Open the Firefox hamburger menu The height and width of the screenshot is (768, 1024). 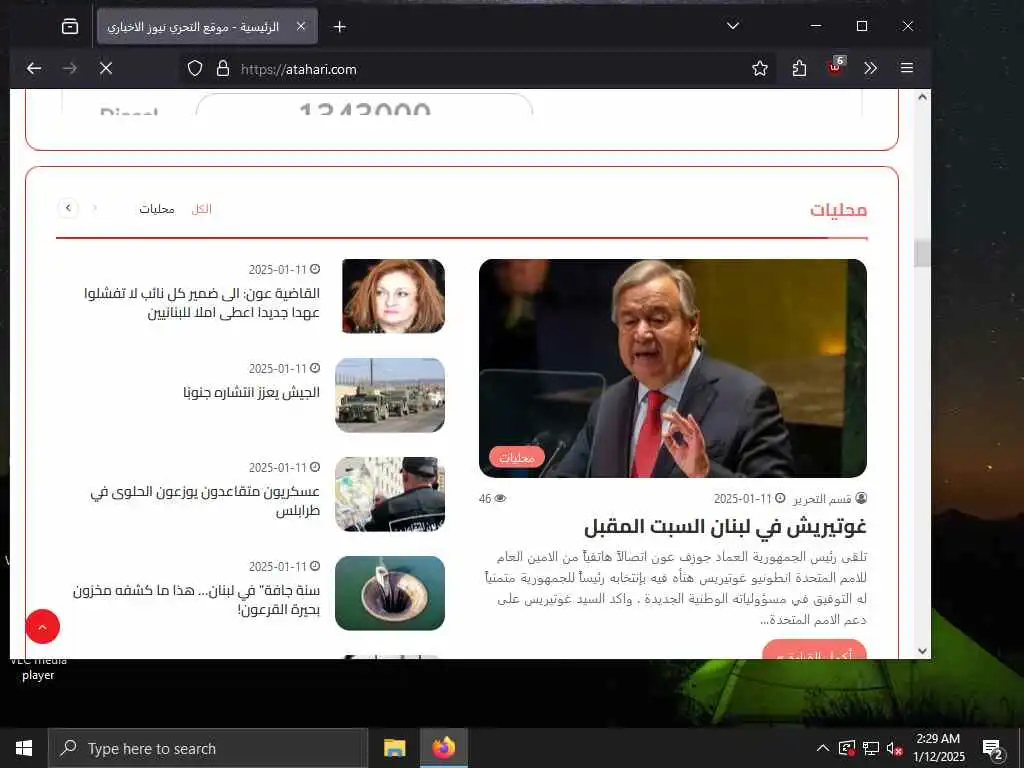point(906,68)
